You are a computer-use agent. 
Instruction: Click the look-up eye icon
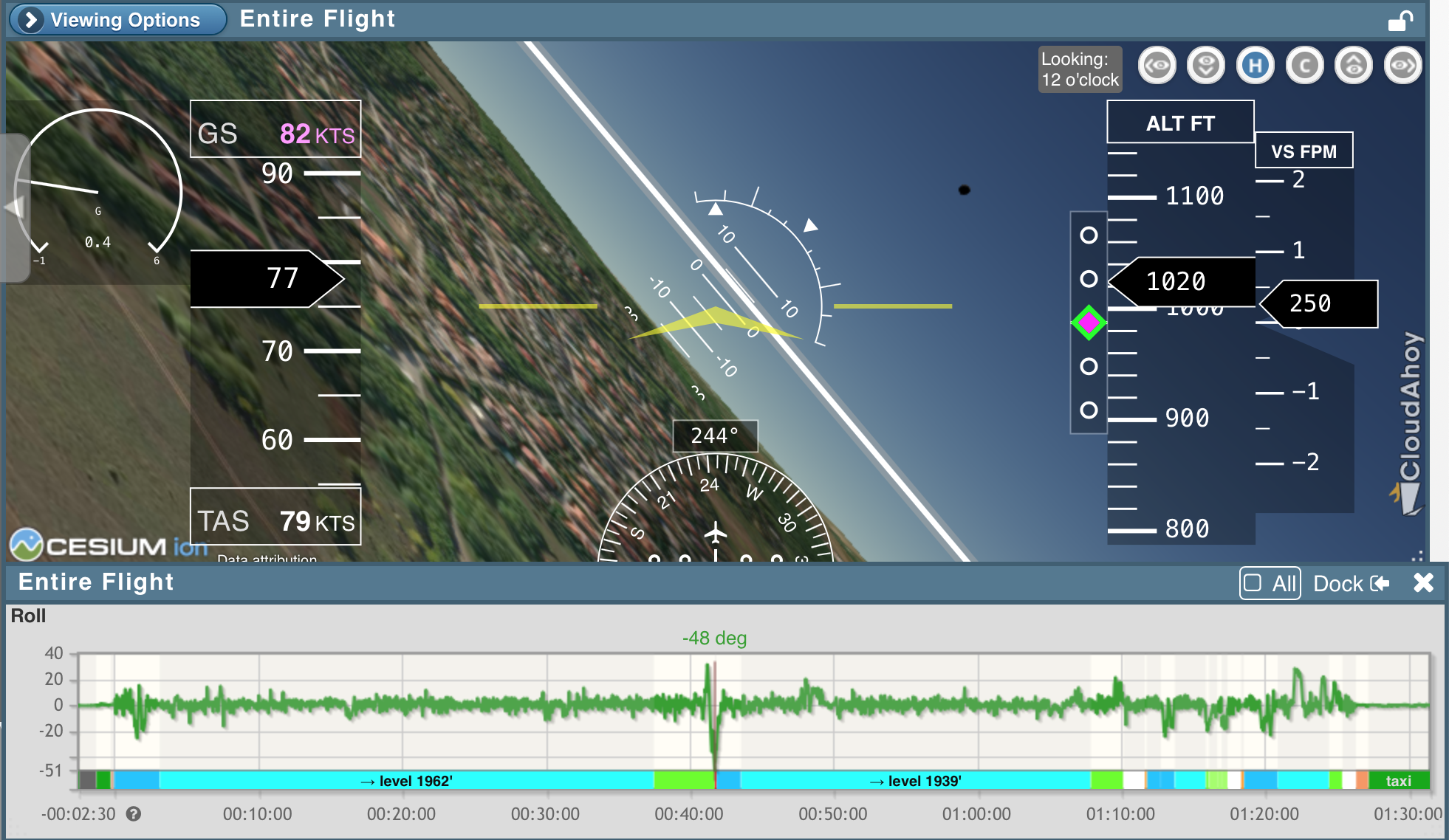click(x=1353, y=66)
